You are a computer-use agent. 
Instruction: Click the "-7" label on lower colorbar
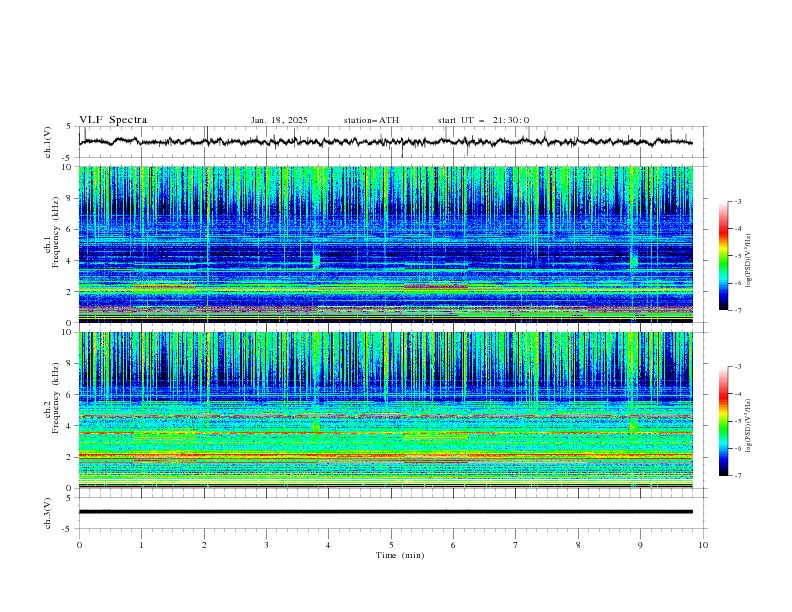pyautogui.click(x=737, y=475)
